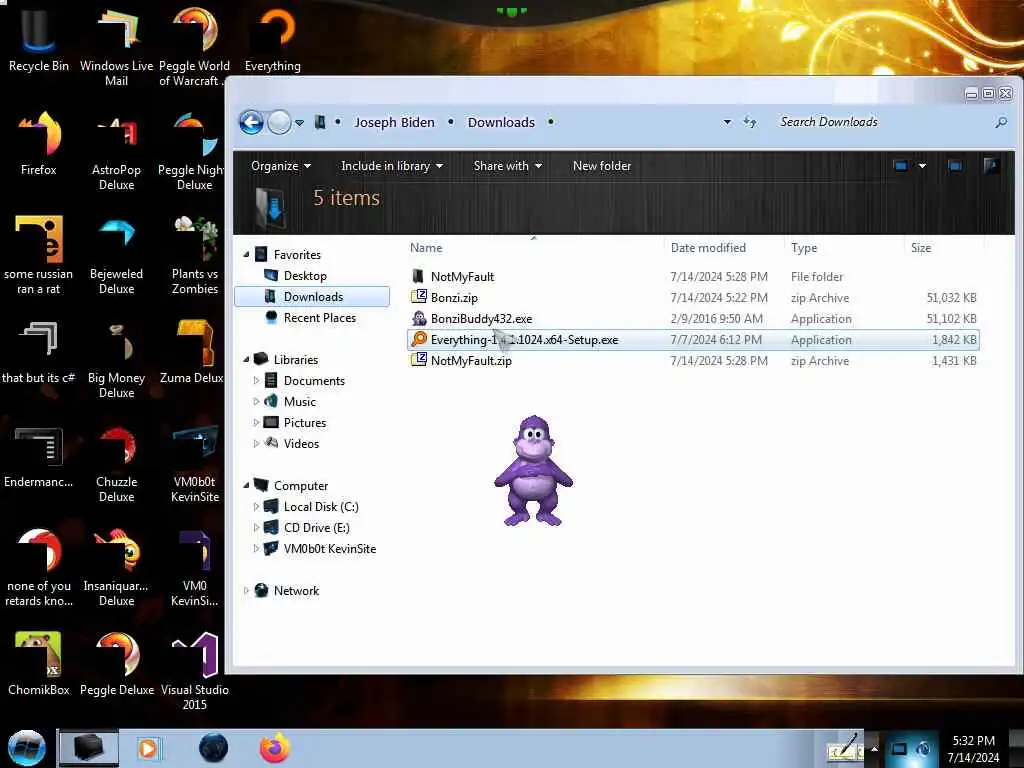Select Peggle Deluxe desktop icon
1024x768 pixels.
(x=116, y=664)
